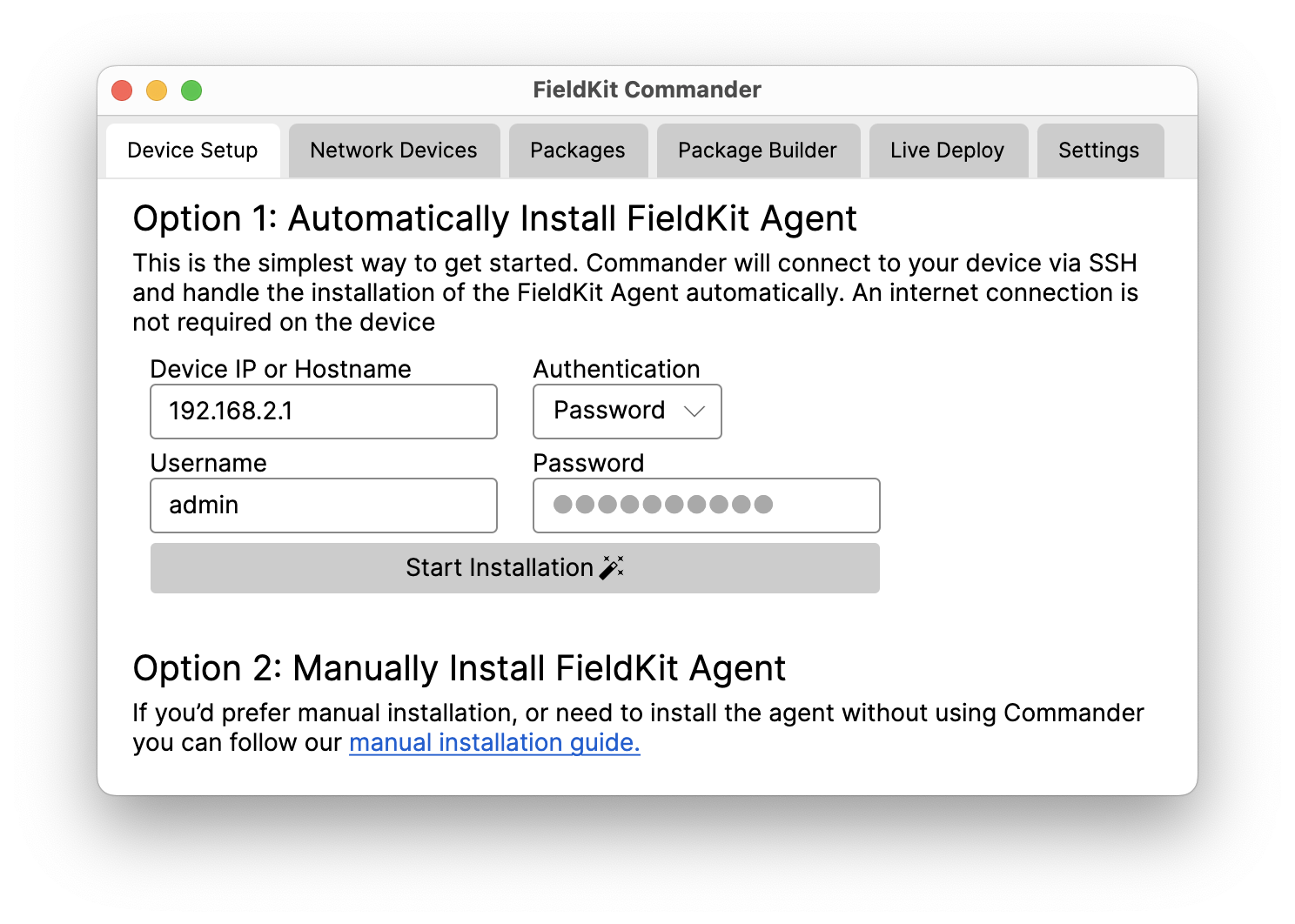This screenshot has width=1295, height=924.
Task: Click the magic wand icon on Start Installation
Action: click(612, 567)
